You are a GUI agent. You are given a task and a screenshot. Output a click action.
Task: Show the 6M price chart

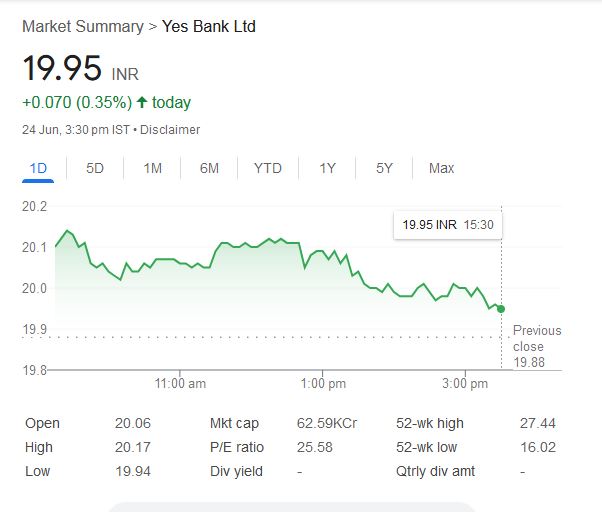coord(209,168)
